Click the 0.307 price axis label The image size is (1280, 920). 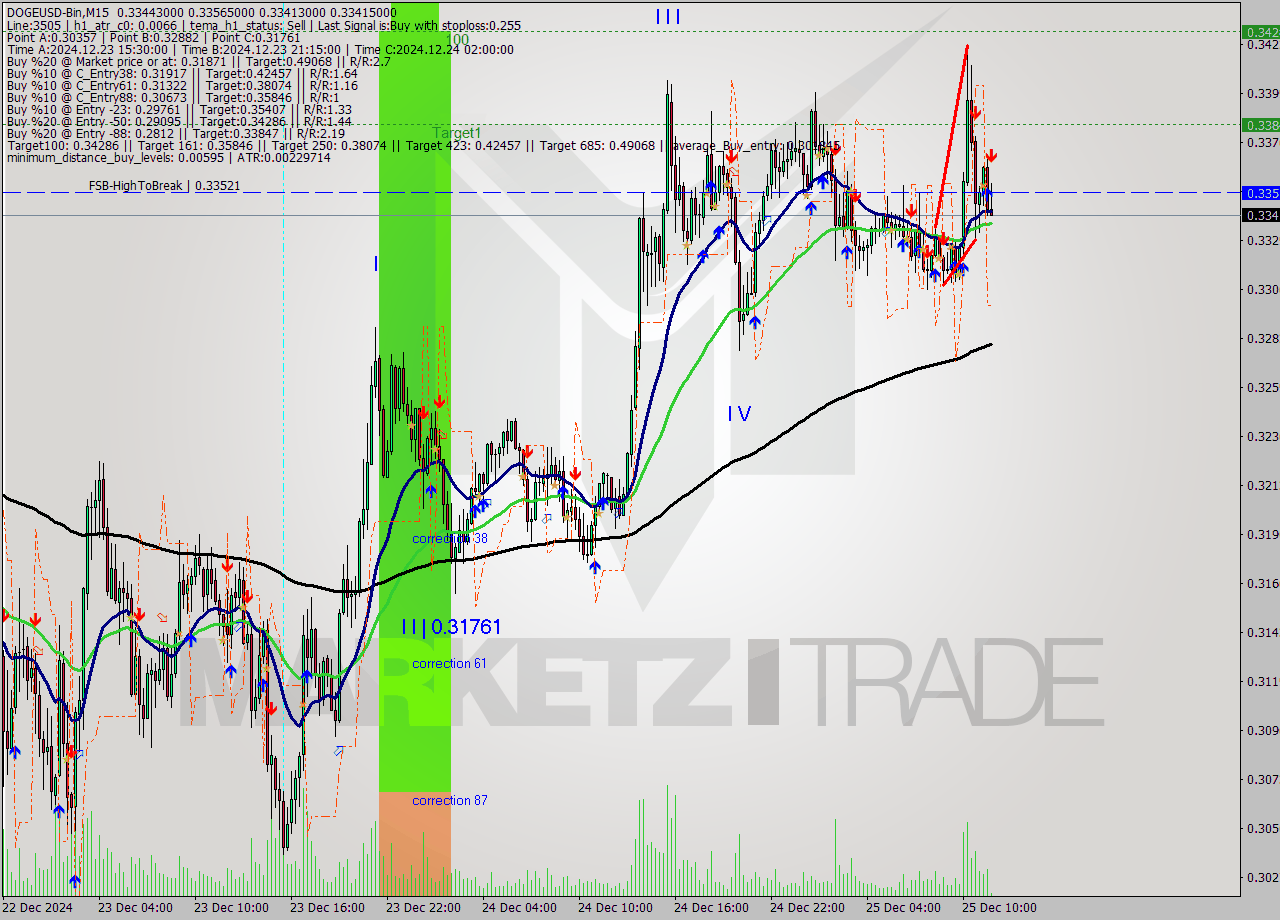1262,779
